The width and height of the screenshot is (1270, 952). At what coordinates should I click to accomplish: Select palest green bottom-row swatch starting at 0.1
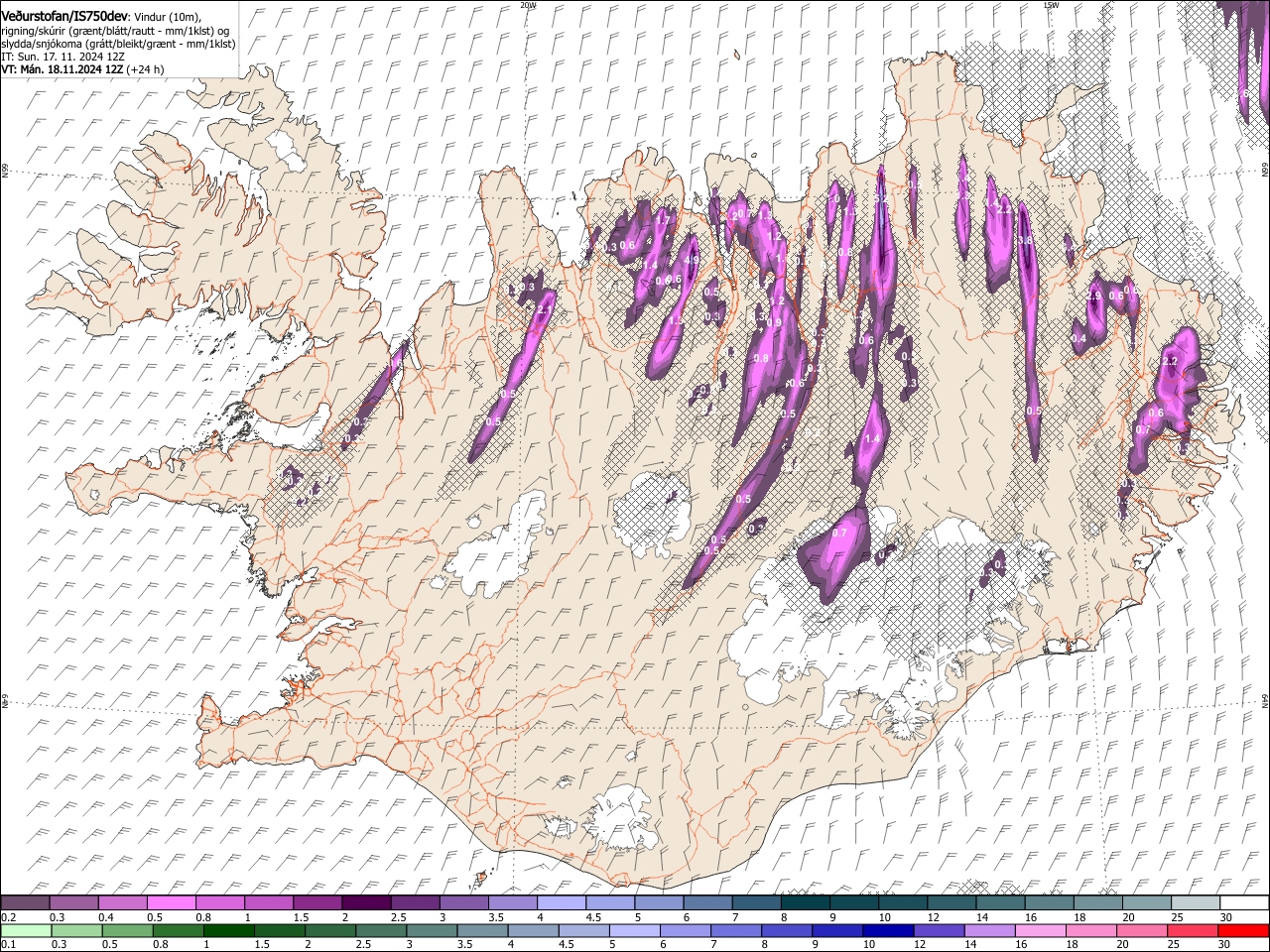click(x=26, y=930)
